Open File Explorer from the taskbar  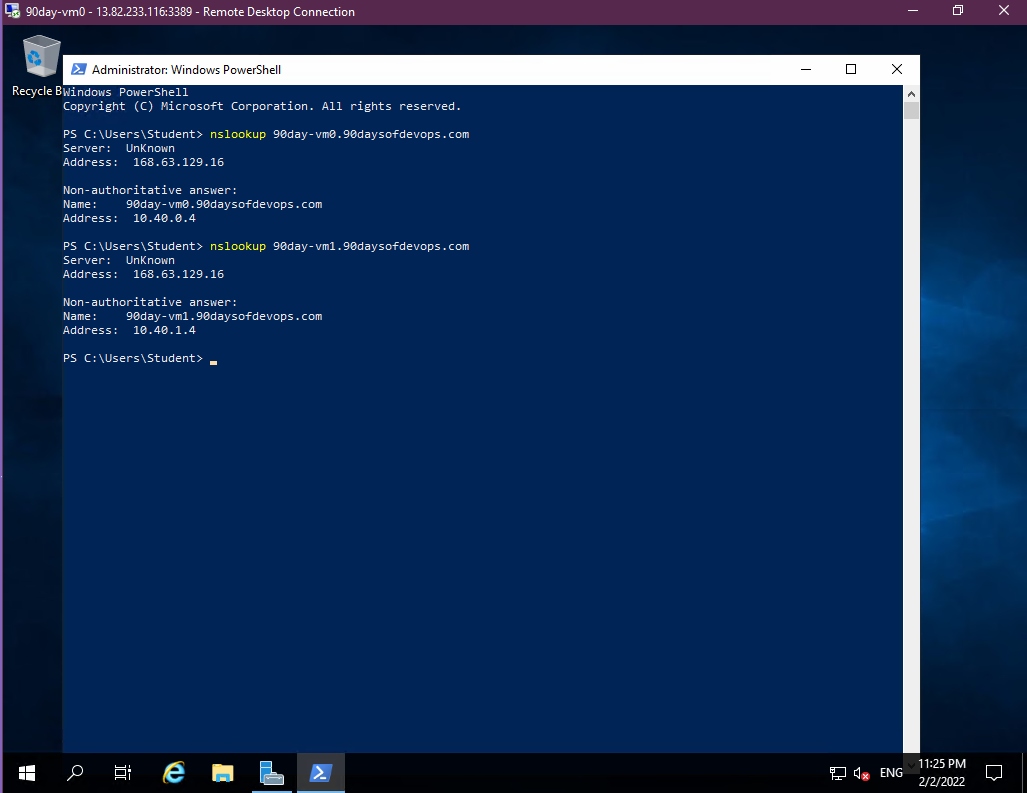[x=222, y=772]
